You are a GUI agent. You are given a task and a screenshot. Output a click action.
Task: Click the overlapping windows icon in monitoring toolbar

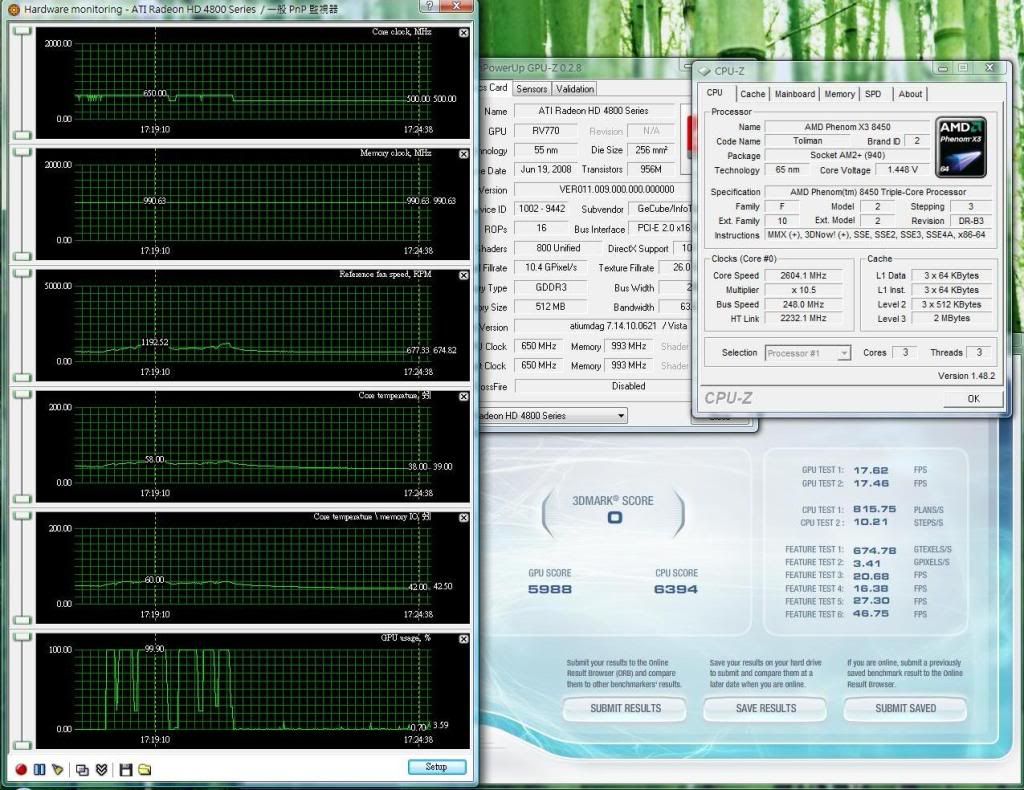[82, 770]
